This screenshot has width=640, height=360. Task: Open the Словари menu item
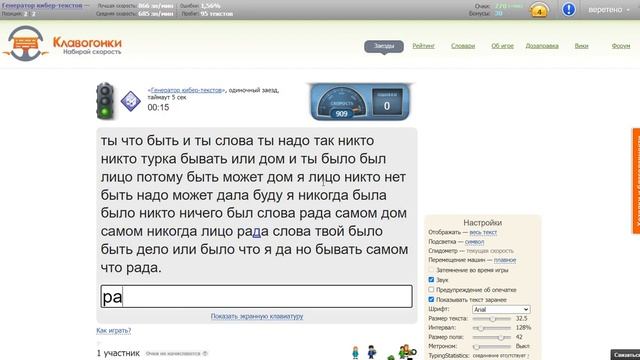[463, 46]
